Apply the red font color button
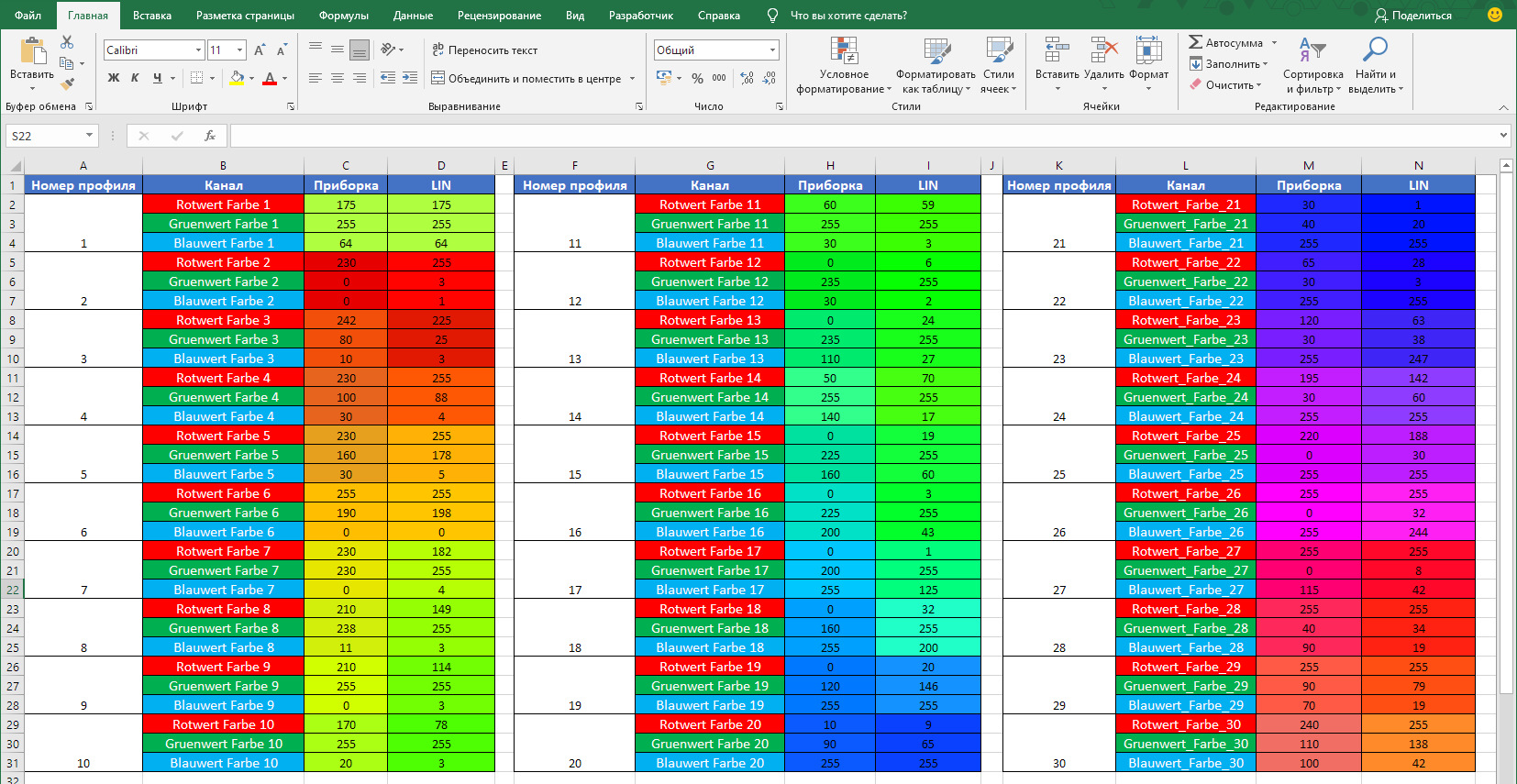 (270, 78)
